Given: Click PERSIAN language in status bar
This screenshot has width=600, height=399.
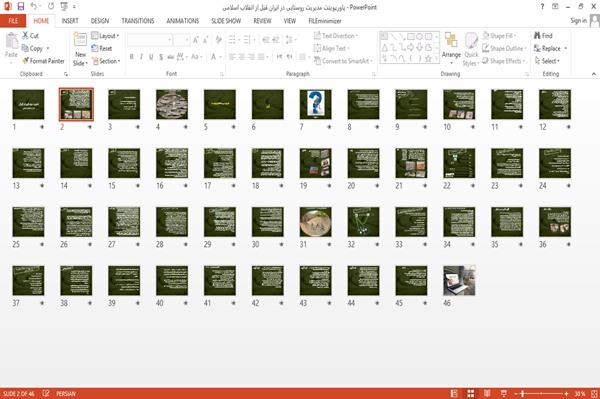Looking at the screenshot, I should tap(66, 394).
